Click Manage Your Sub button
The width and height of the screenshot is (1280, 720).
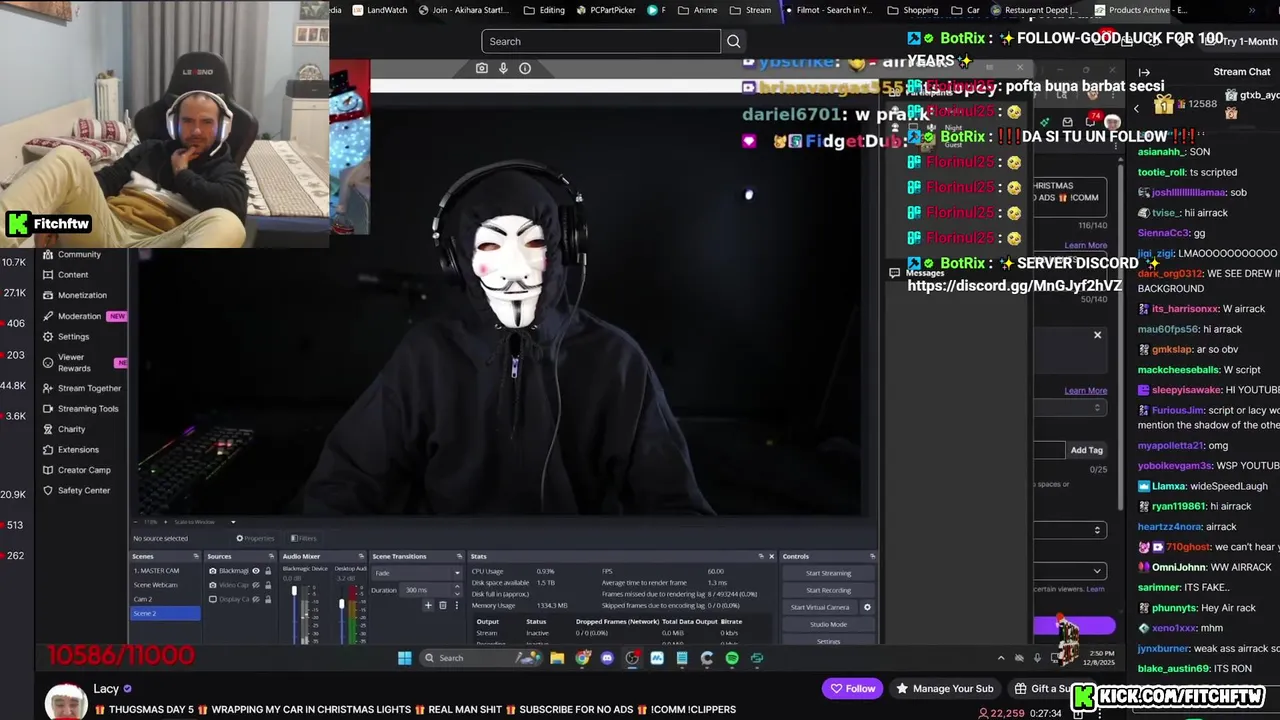(x=944, y=688)
